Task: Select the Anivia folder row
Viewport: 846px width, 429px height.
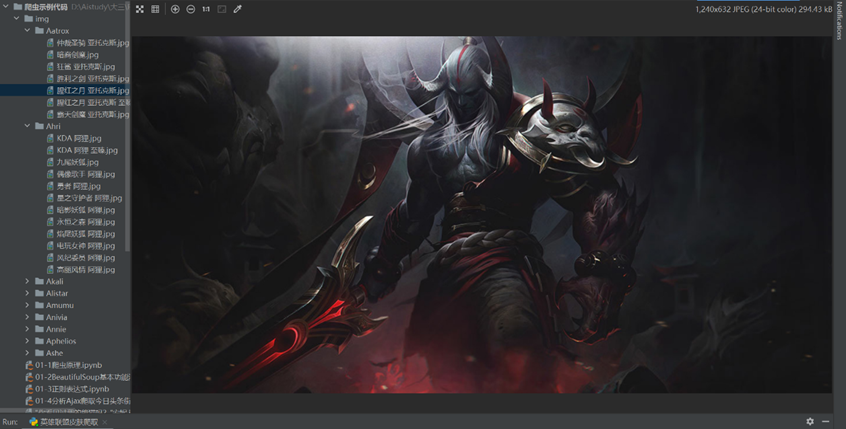Action: pos(65,317)
